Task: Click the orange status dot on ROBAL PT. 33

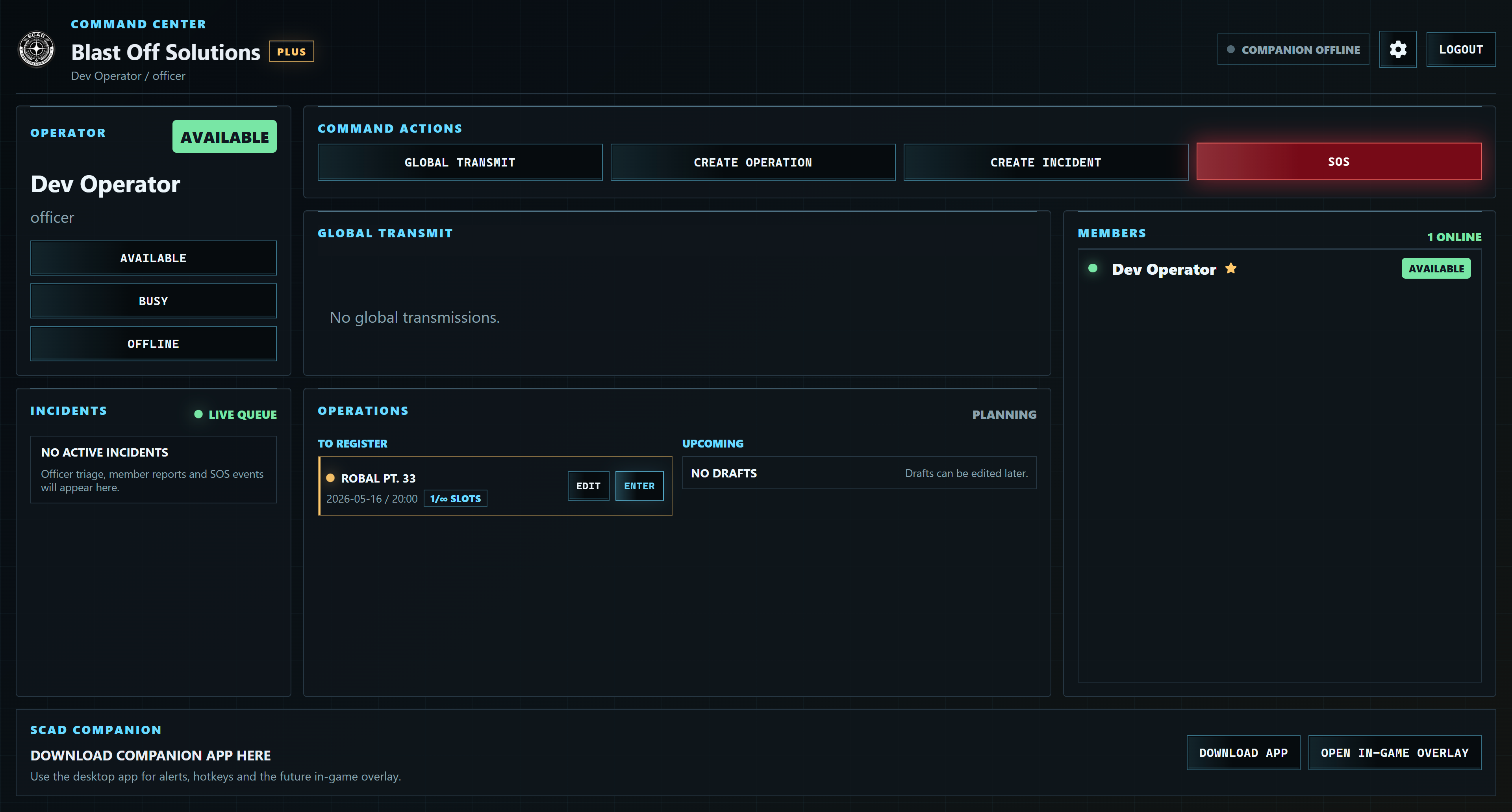Action: click(330, 477)
